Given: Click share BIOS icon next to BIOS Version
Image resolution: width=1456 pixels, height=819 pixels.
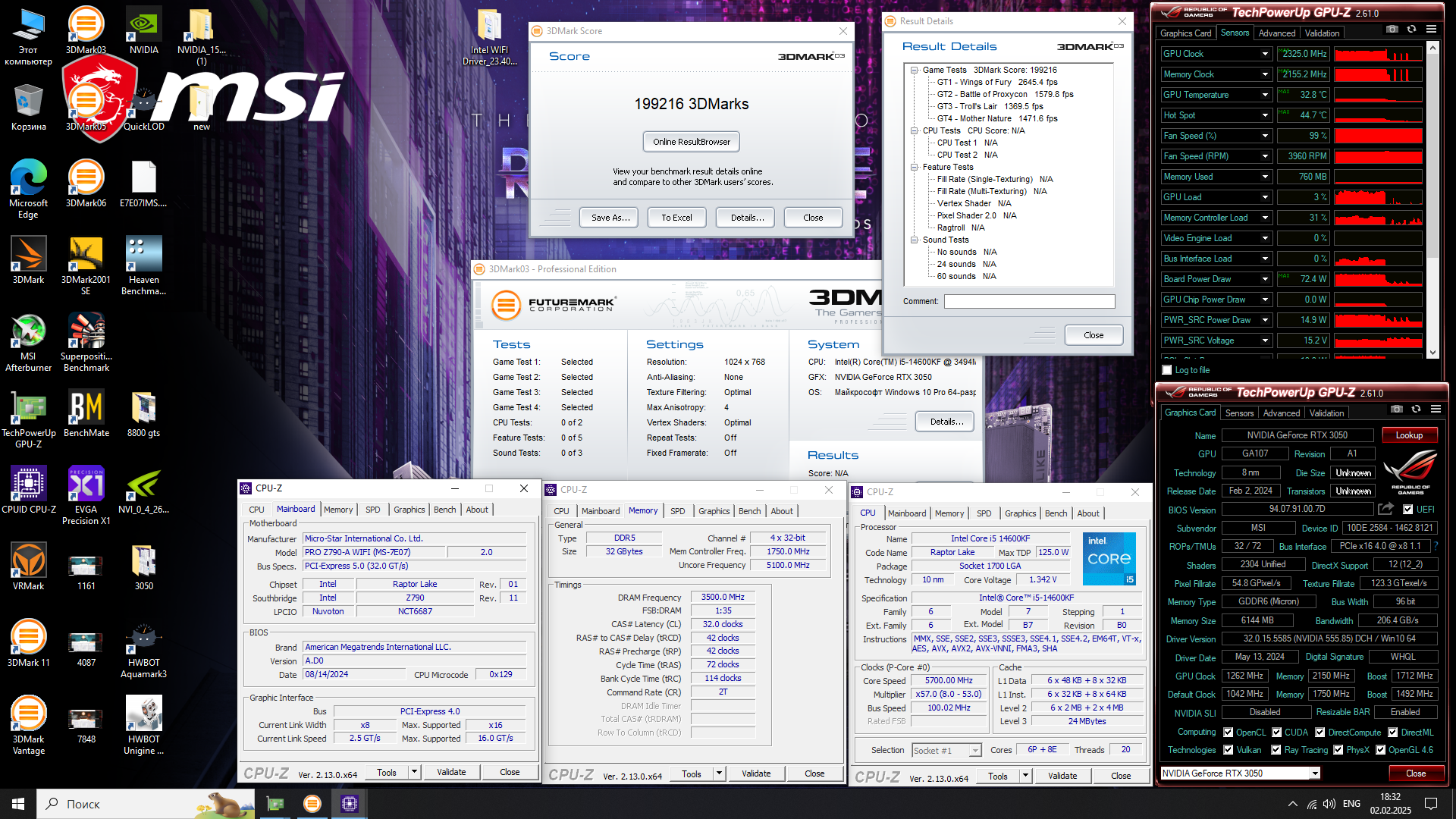Looking at the screenshot, I should click(x=1385, y=509).
